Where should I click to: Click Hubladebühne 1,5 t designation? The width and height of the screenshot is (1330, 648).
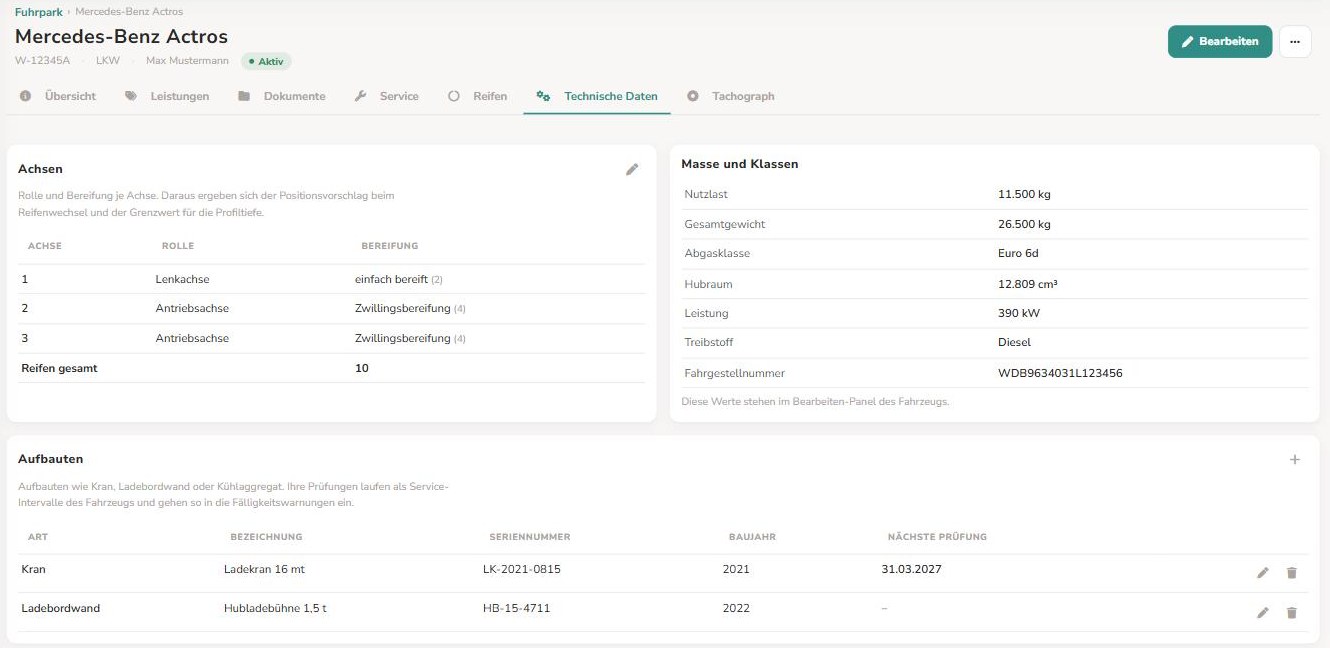tap(275, 608)
